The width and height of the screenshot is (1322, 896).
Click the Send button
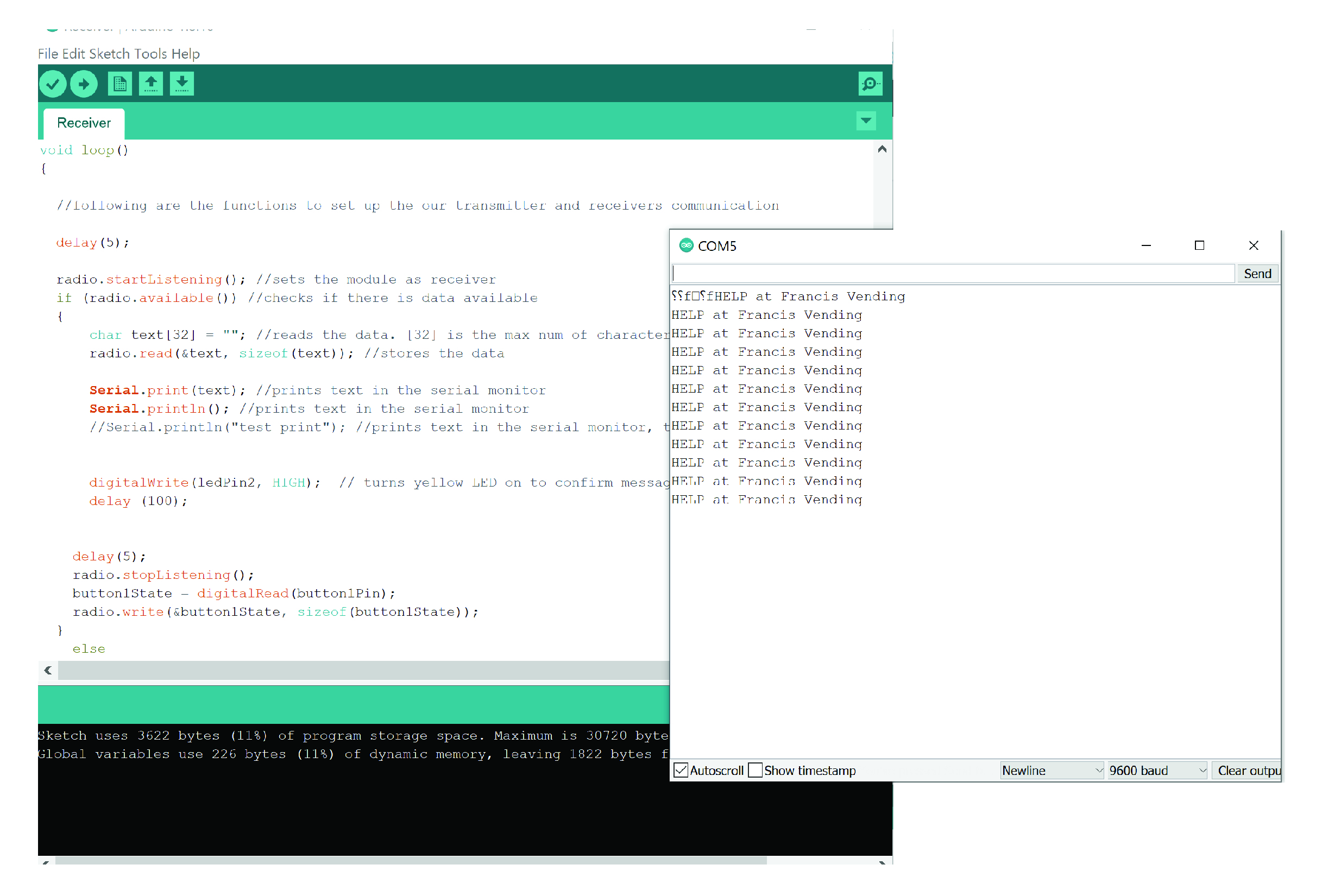point(1257,274)
